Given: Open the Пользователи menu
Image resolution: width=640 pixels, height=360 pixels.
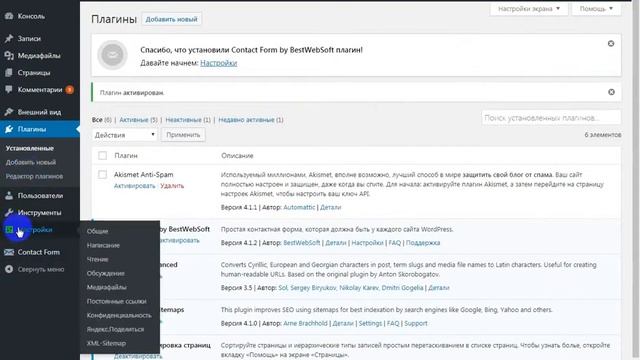Looking at the screenshot, I should (40, 196).
